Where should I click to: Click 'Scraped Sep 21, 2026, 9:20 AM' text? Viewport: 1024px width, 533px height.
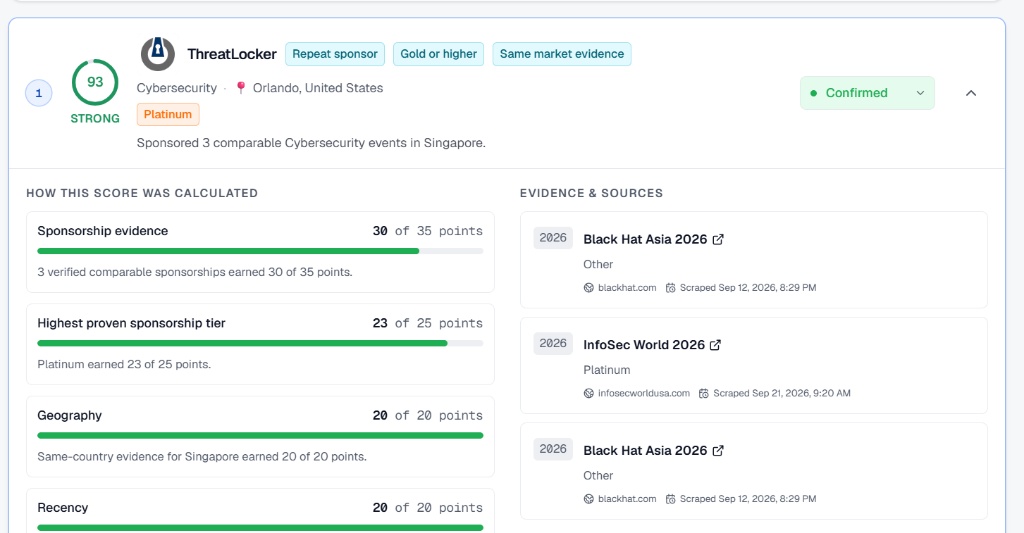click(x=782, y=393)
